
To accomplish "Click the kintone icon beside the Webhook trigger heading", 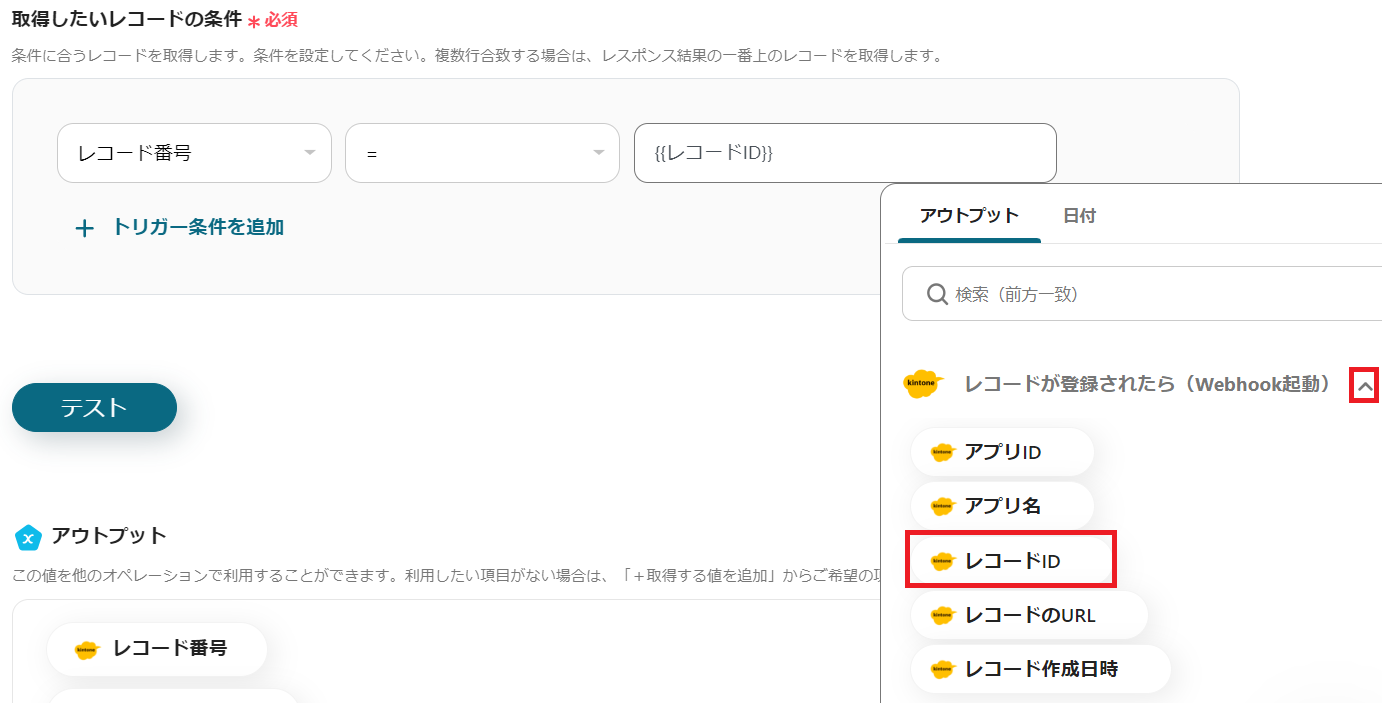I will click(x=923, y=384).
